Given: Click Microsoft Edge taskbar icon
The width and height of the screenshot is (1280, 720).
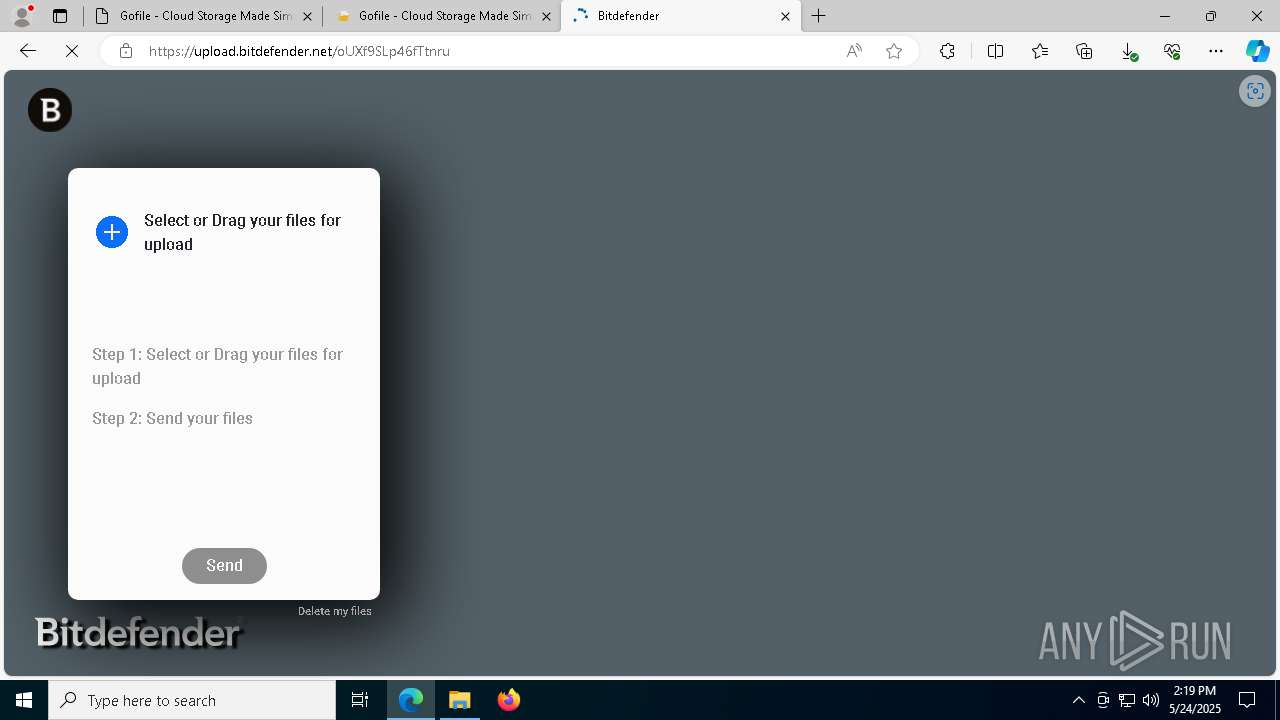Looking at the screenshot, I should [x=411, y=700].
